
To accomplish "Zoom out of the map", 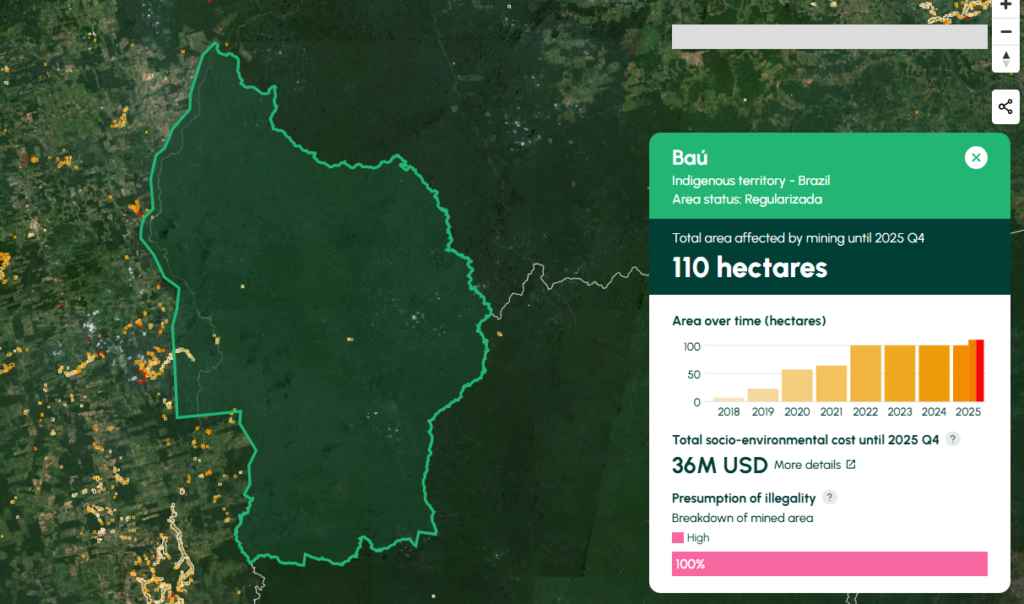I will [1005, 32].
